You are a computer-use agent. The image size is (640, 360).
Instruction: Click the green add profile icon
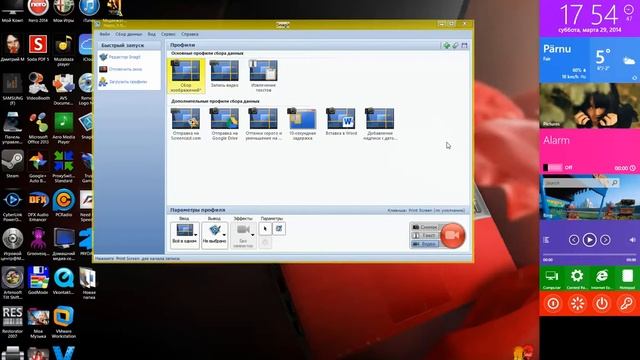click(x=447, y=45)
